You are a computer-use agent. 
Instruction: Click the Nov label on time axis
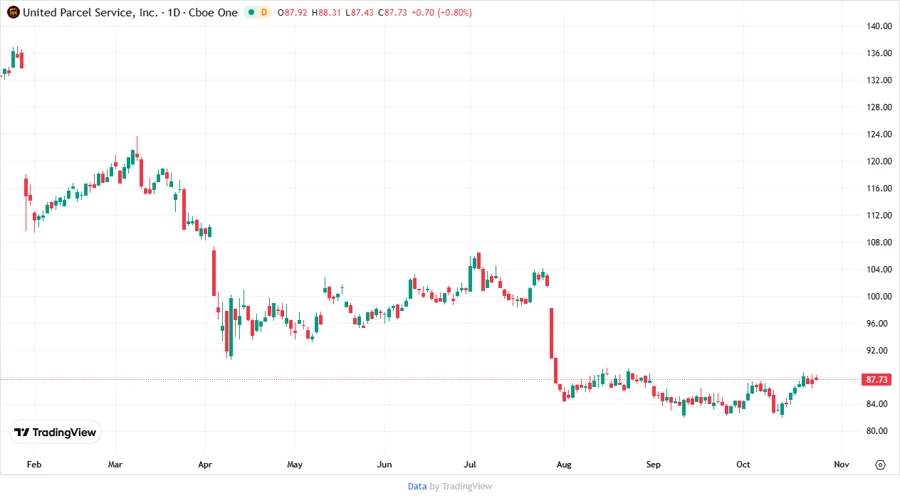(x=841, y=464)
